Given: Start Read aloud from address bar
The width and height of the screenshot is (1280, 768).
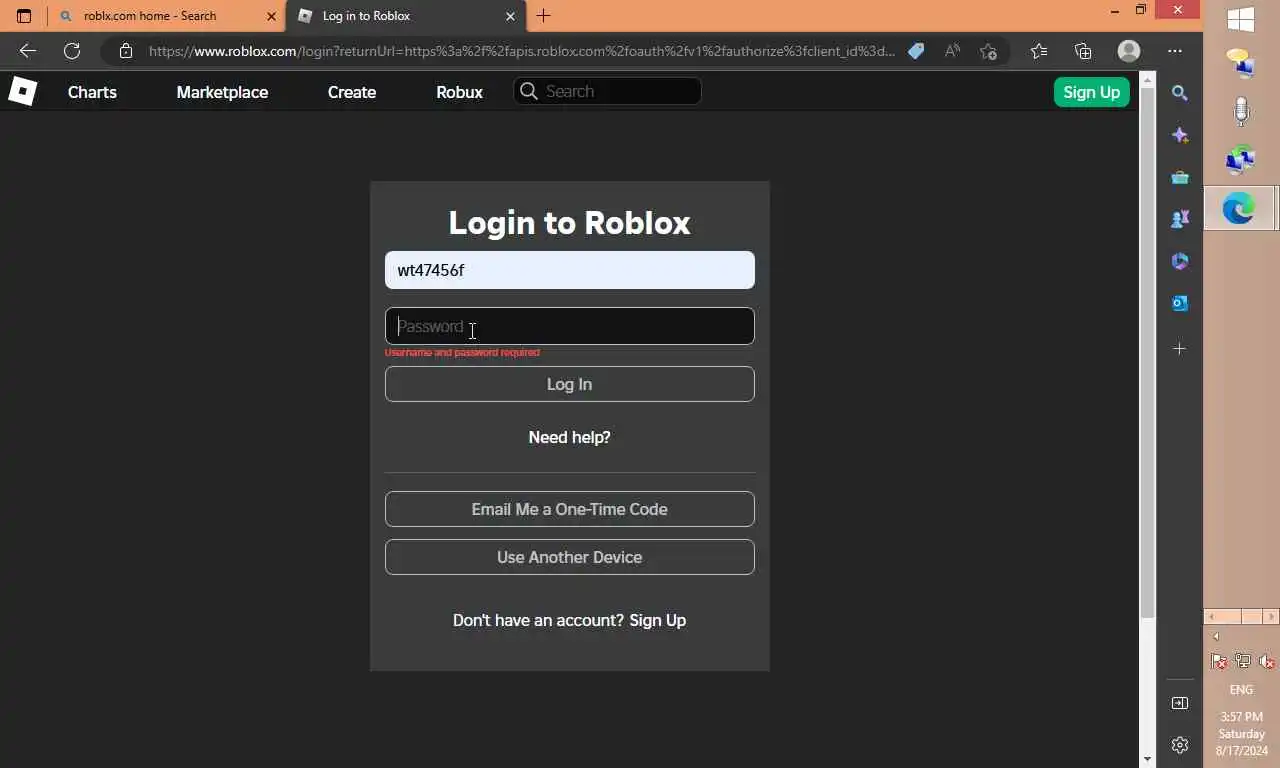Looking at the screenshot, I should [x=952, y=51].
